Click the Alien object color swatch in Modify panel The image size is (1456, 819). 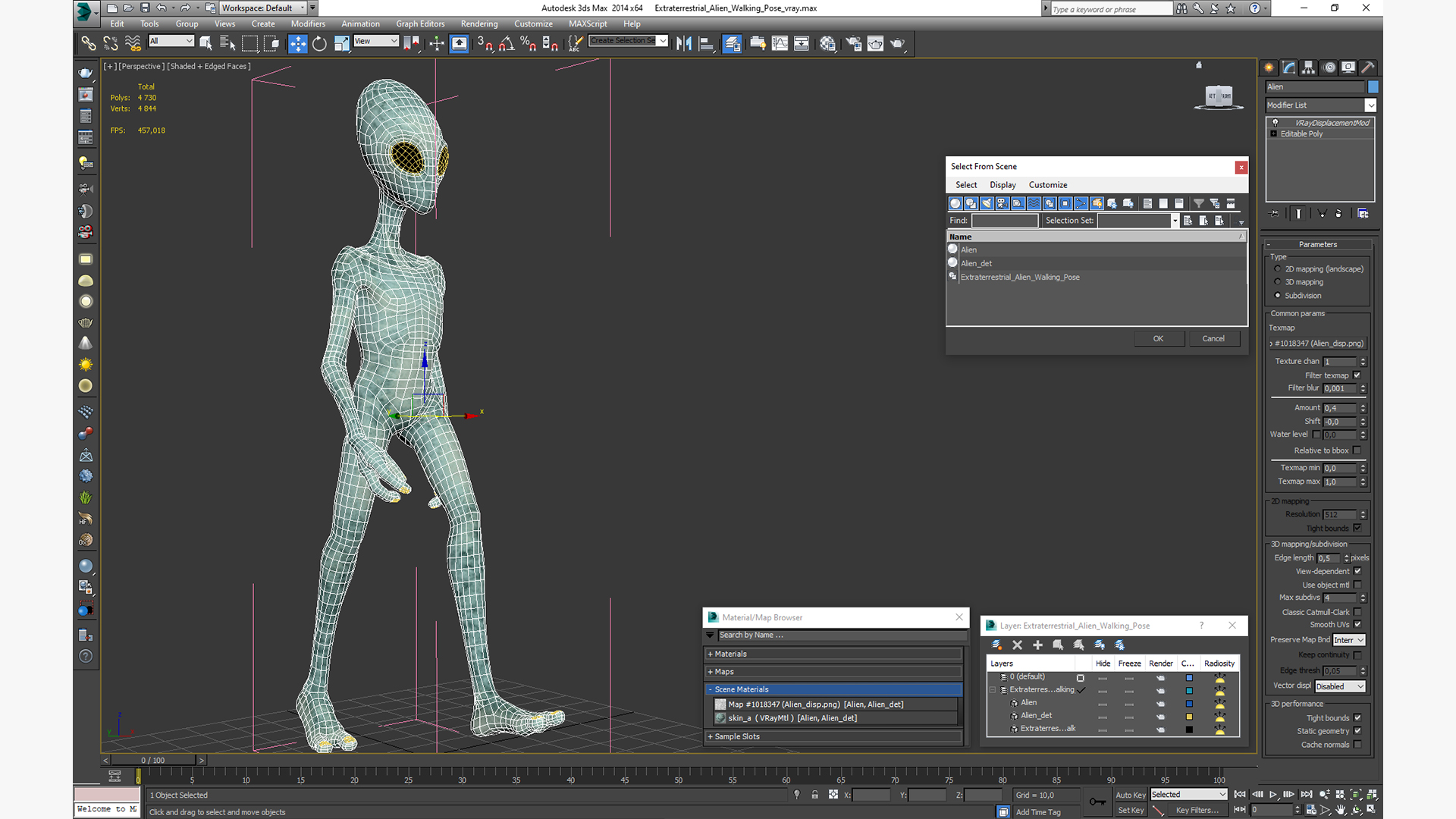tap(1373, 87)
